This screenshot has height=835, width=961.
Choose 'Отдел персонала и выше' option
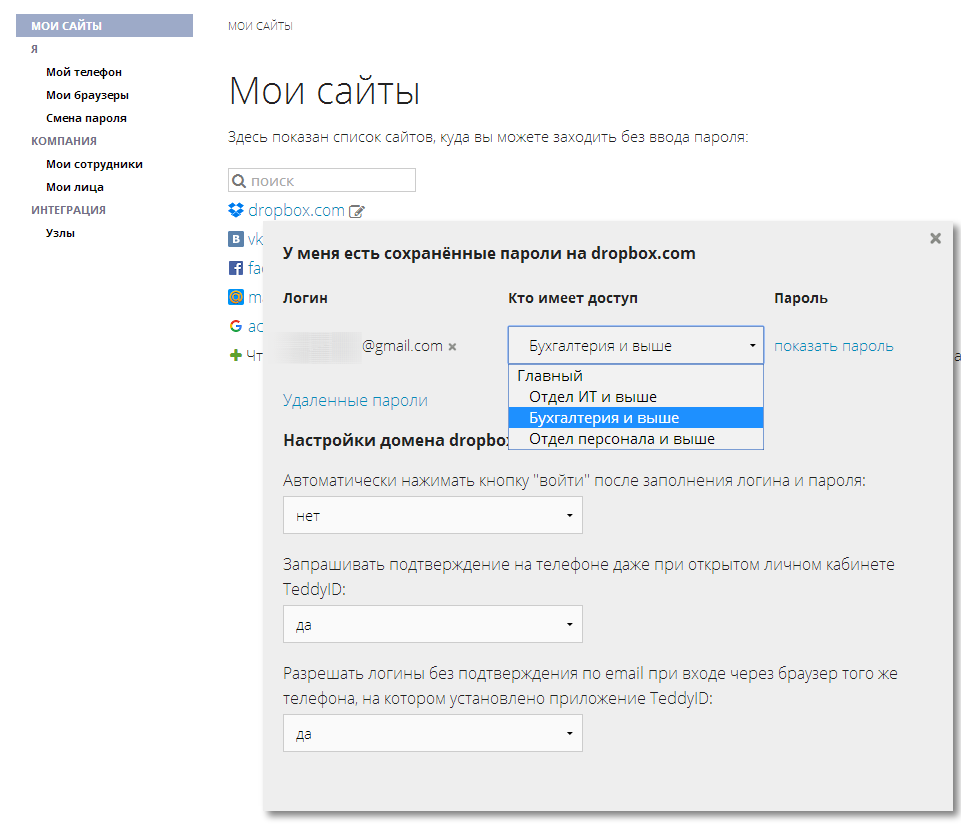[x=621, y=439]
